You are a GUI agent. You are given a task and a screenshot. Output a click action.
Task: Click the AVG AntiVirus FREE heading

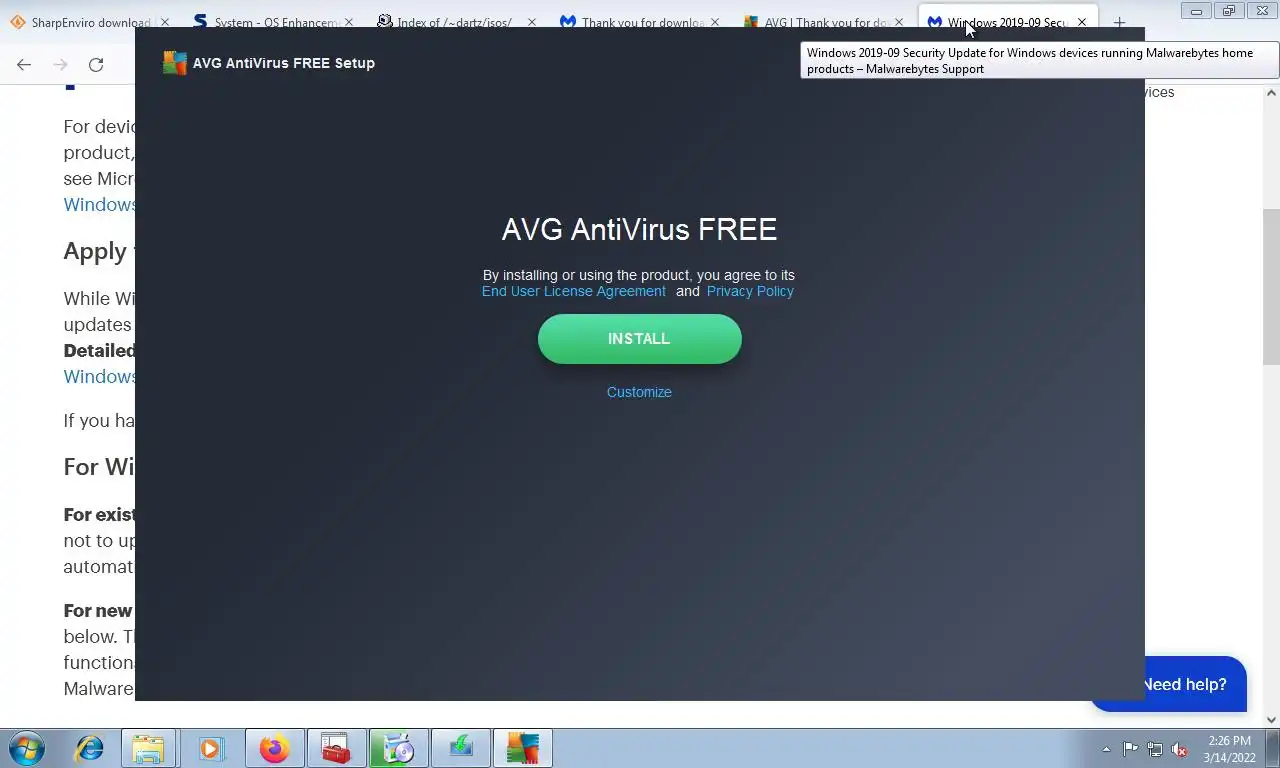(639, 229)
